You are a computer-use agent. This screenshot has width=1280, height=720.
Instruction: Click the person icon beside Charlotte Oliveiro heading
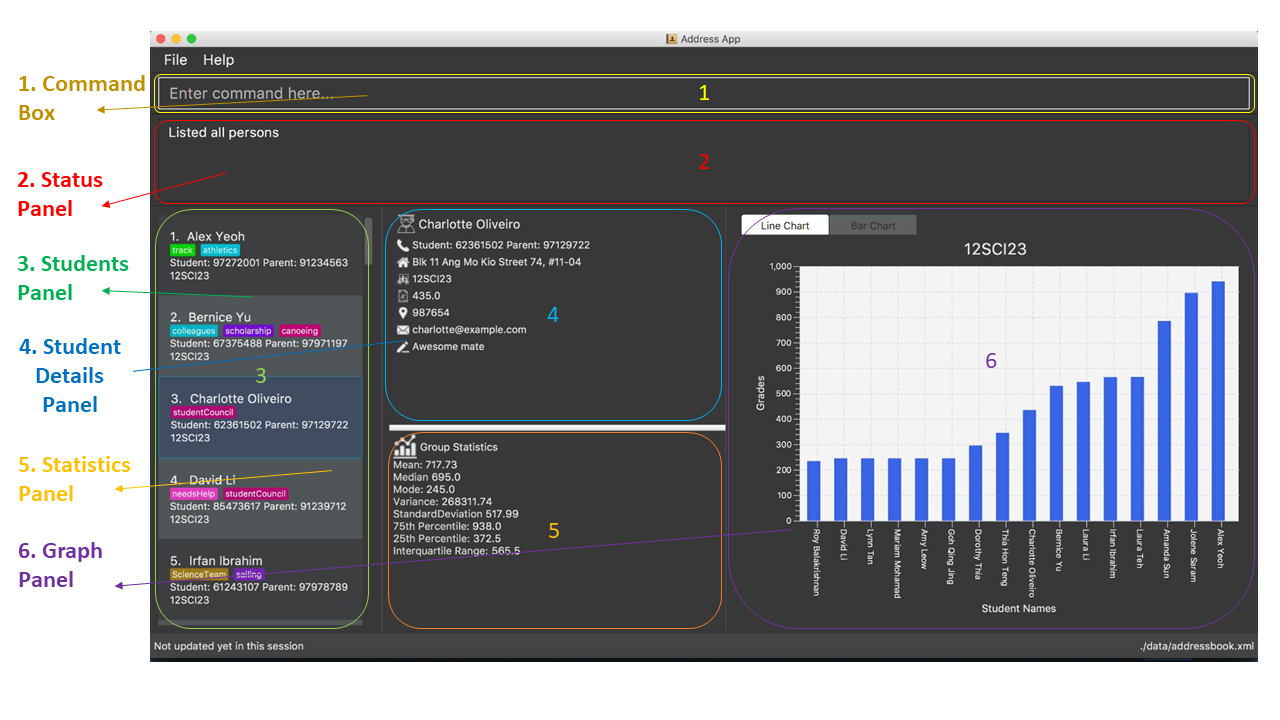coord(405,224)
